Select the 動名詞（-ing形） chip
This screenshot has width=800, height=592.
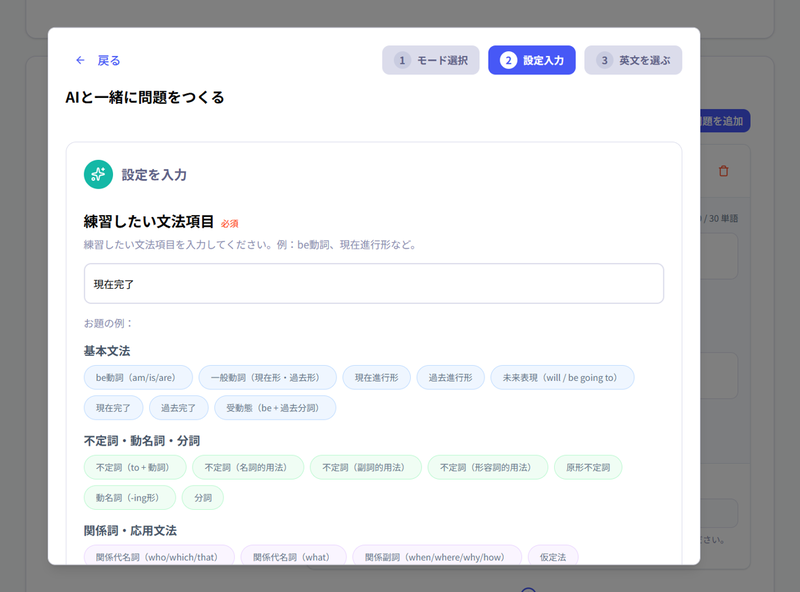[128, 497]
